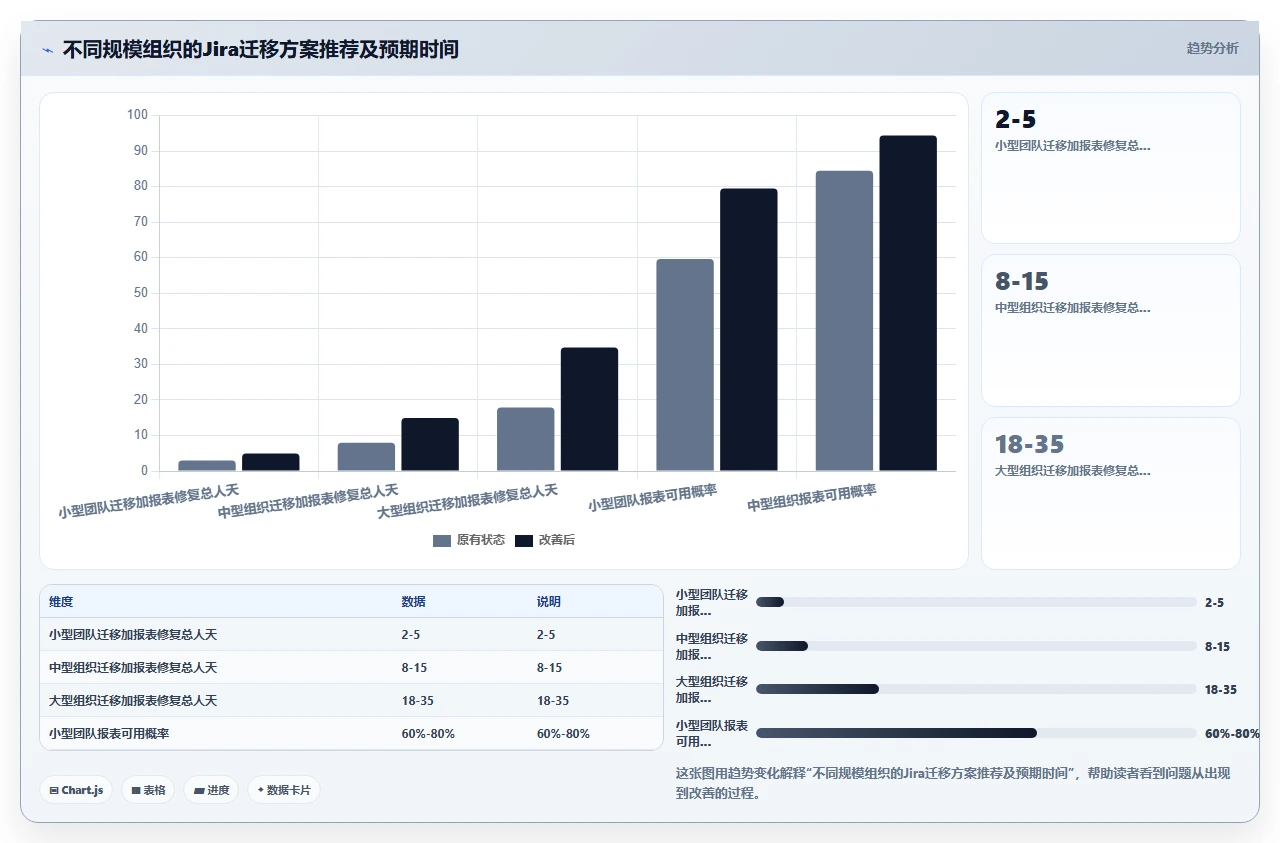Open the 2-5 data card
1280x843 pixels.
[1111, 168]
